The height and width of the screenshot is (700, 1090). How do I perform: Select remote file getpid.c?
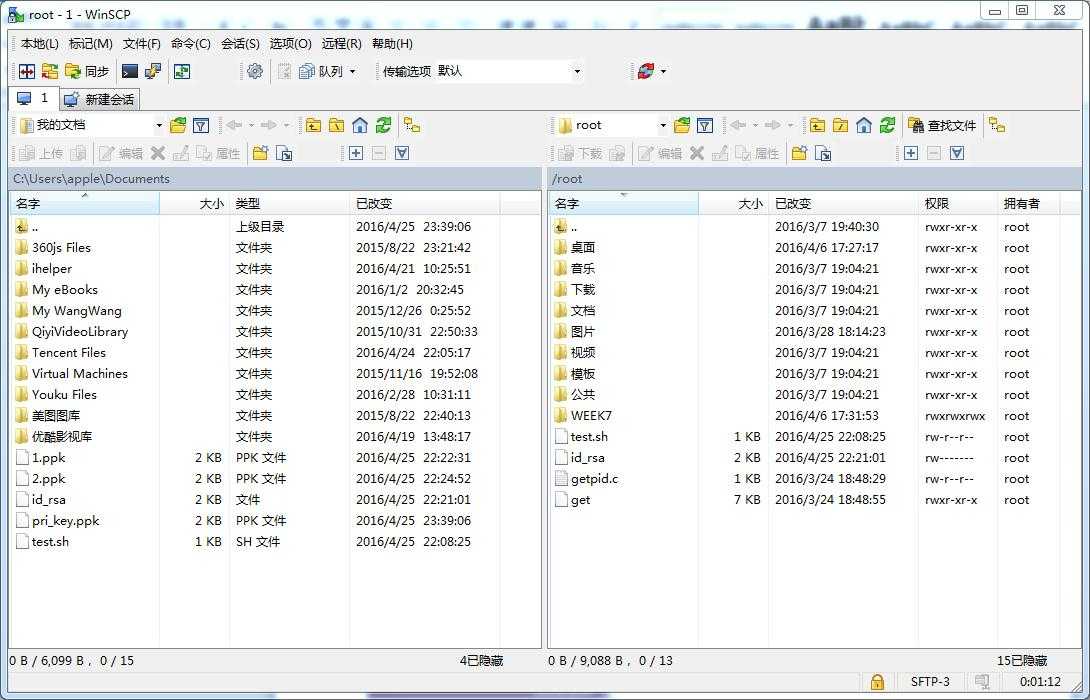[594, 478]
